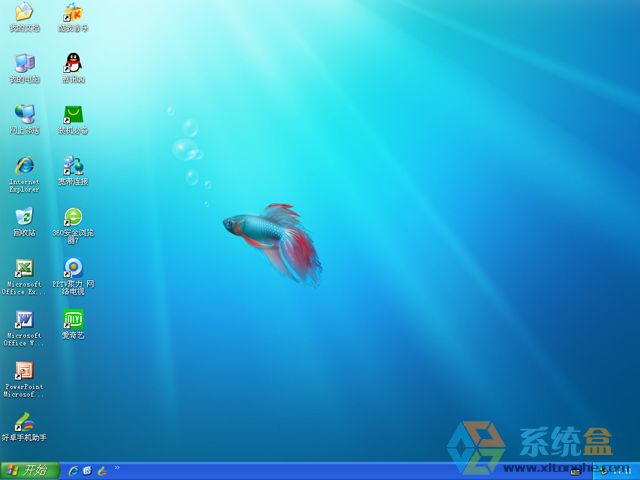Viewport: 640px width, 480px height.
Task: Select the top-right desktop shortcut with orange icon
Action: coord(73,13)
